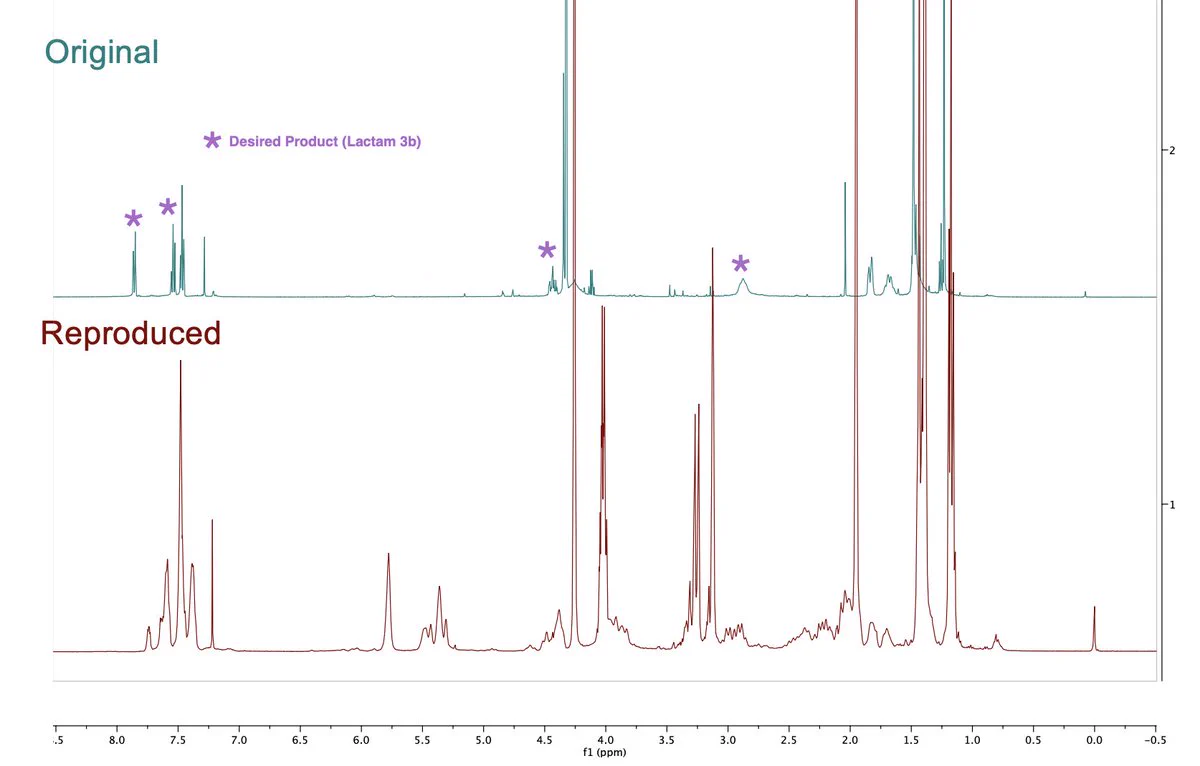Click the purple asterisk in the legend
The height and width of the screenshot is (766, 1200).
(x=212, y=141)
